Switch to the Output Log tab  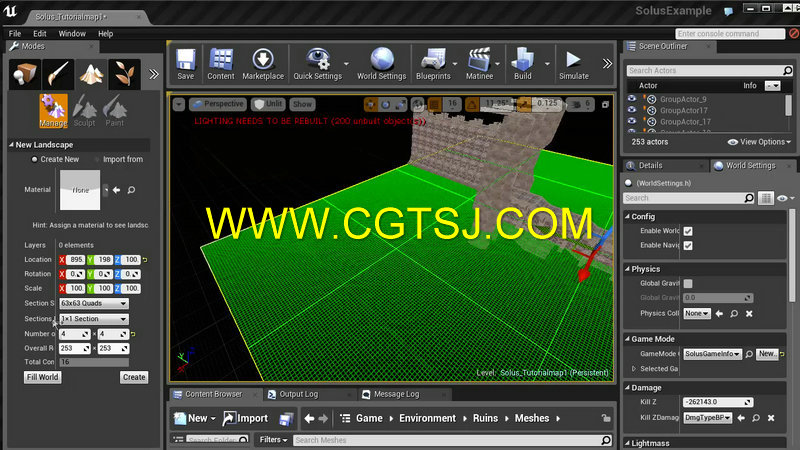tap(298, 394)
